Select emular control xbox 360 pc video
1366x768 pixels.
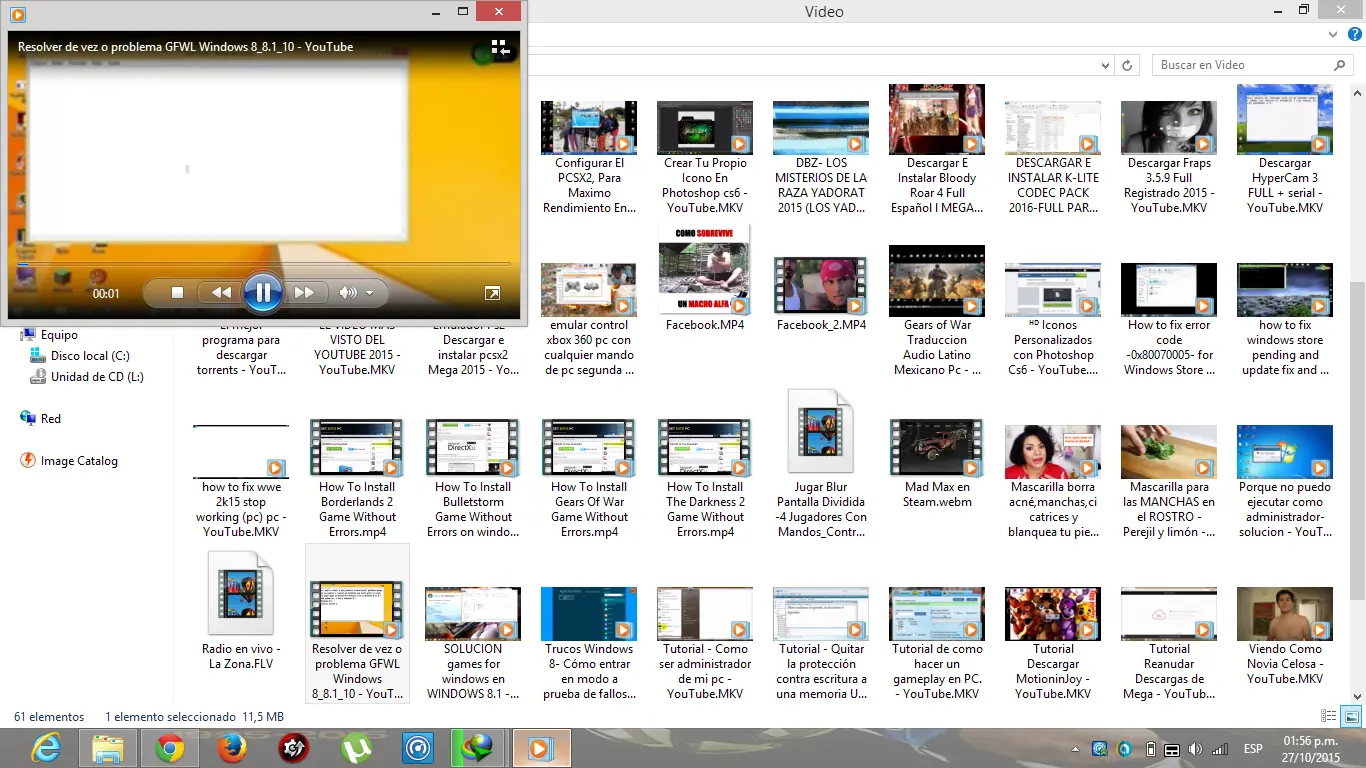coord(589,319)
